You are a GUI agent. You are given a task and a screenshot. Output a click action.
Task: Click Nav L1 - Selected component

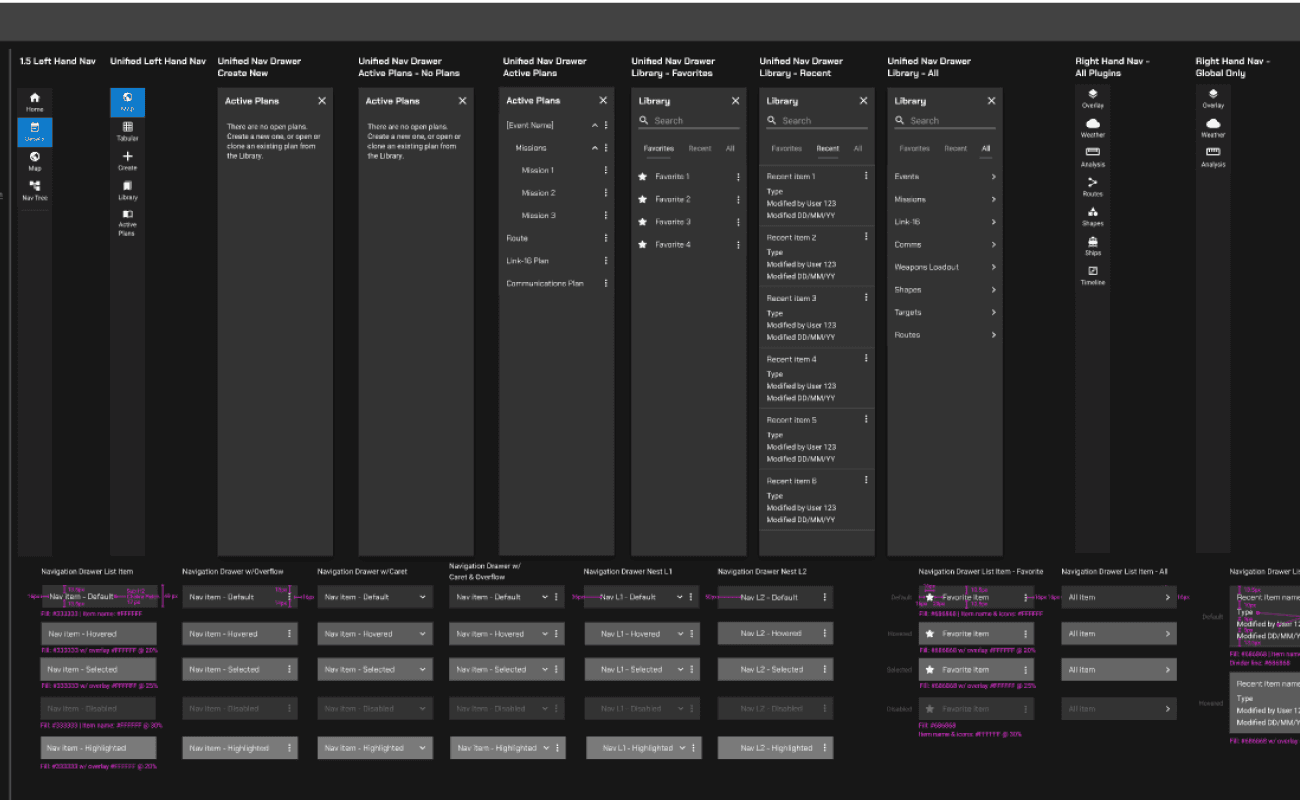tap(642, 670)
